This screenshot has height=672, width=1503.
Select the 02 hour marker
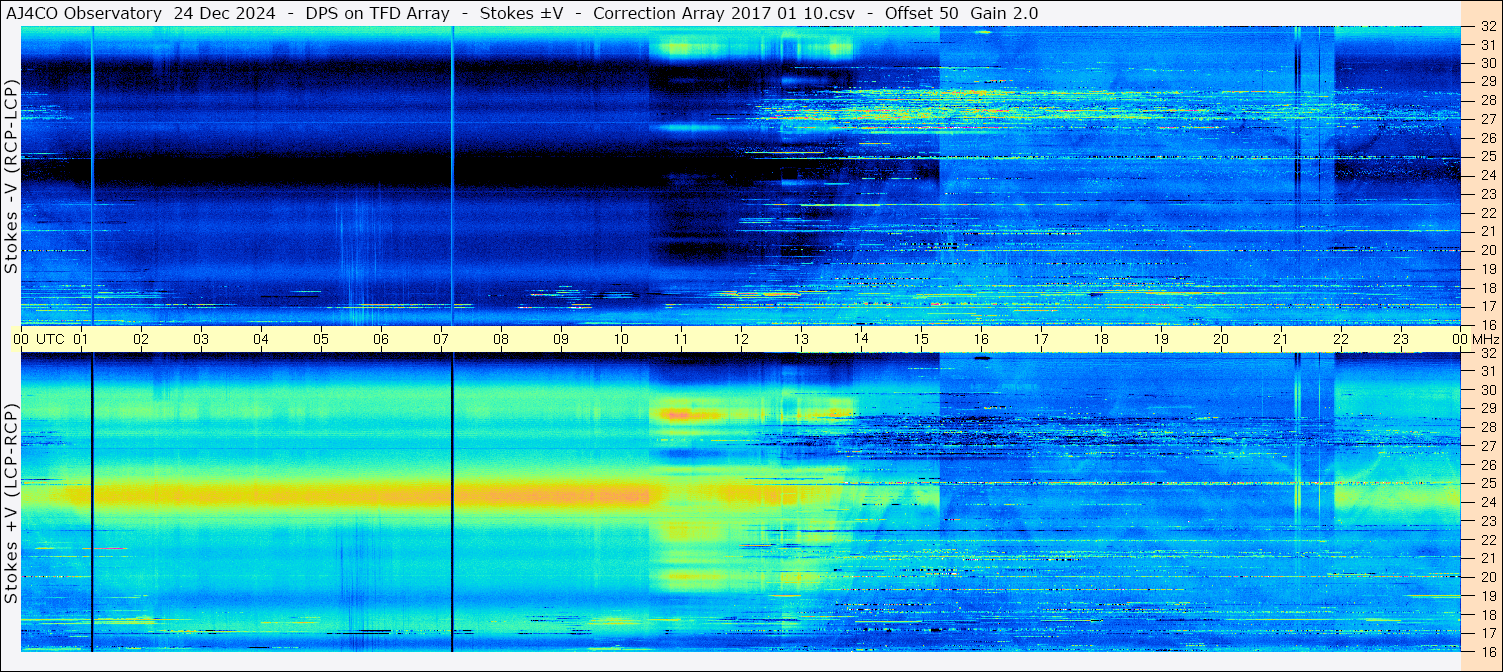tap(141, 339)
